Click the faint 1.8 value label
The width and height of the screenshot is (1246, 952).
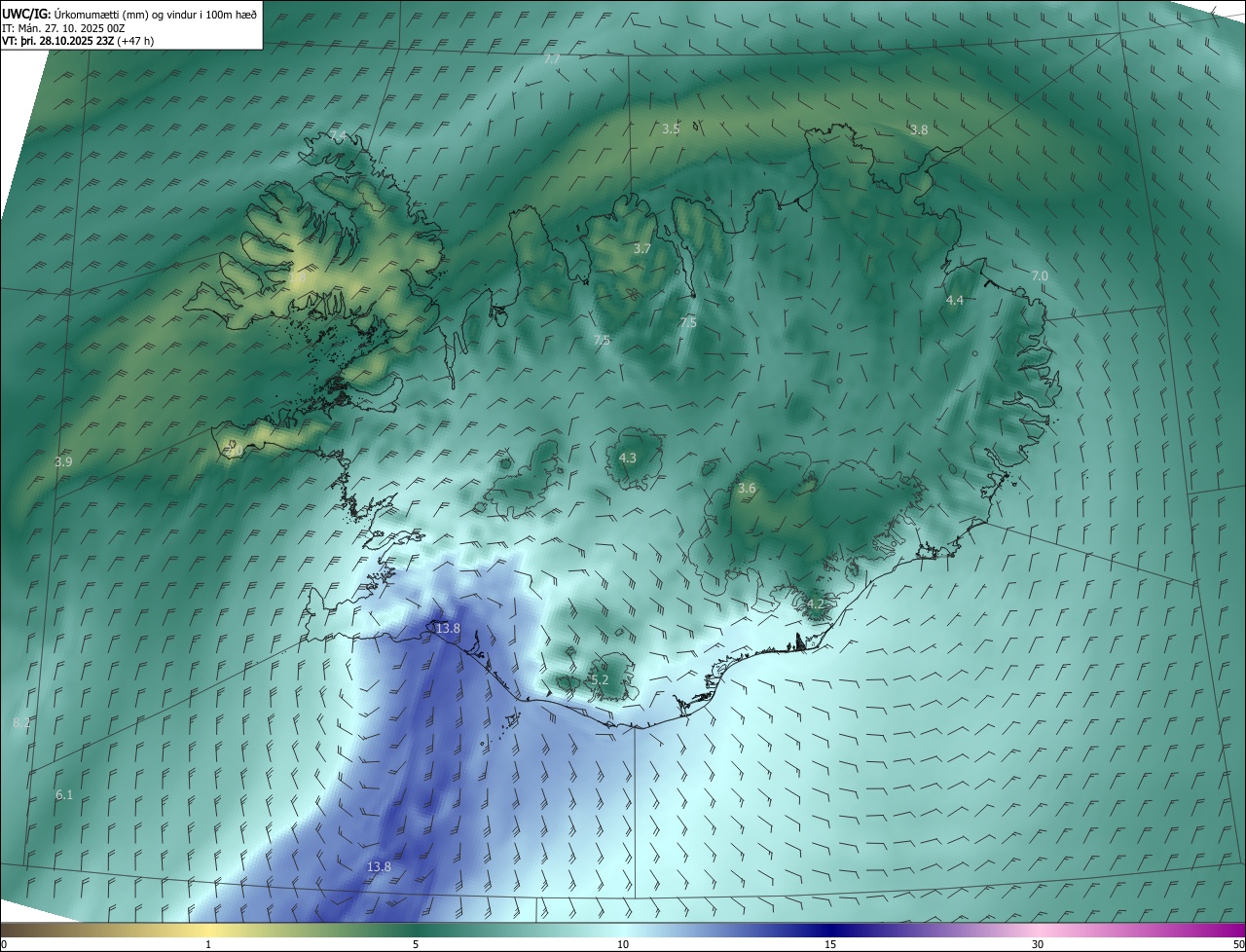pyautogui.click(x=298, y=277)
